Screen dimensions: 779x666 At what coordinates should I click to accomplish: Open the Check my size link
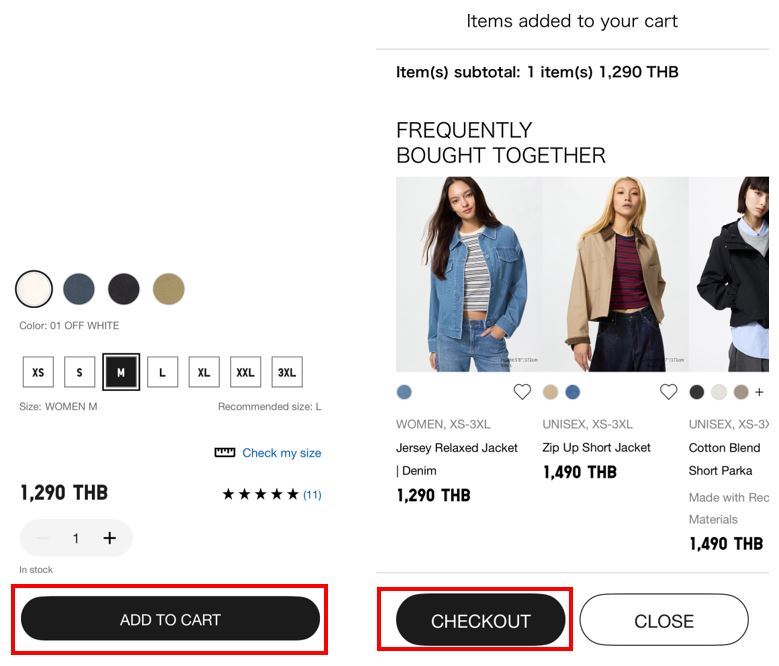[x=281, y=453]
